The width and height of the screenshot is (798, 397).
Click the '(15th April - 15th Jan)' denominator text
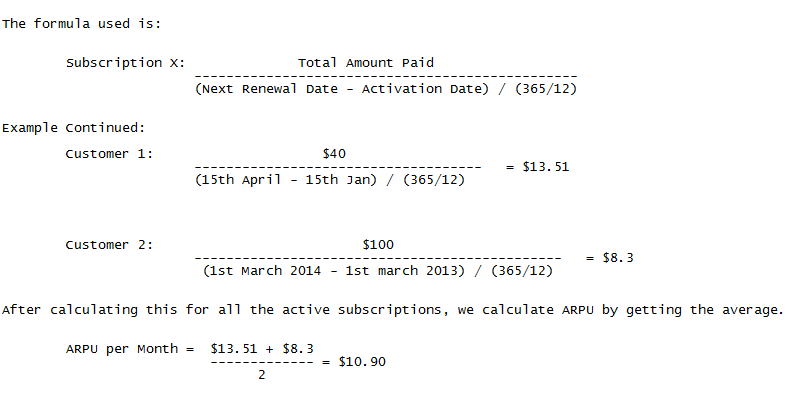[x=286, y=180]
